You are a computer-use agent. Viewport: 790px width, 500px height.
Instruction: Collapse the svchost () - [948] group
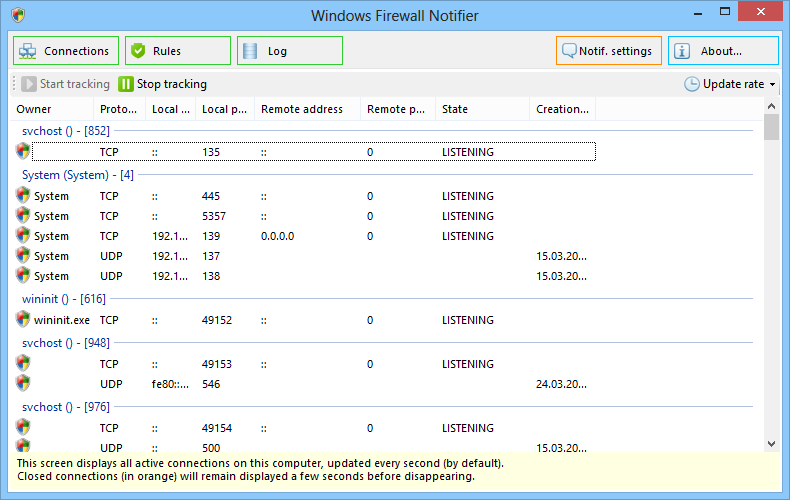(65, 343)
